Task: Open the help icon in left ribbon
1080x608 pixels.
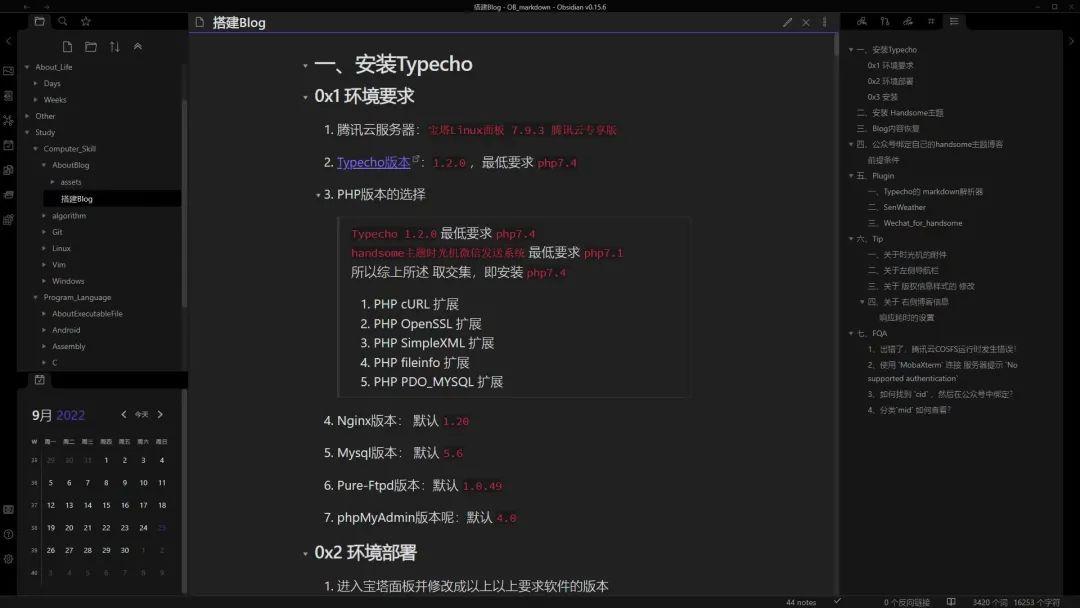Action: click(8, 534)
